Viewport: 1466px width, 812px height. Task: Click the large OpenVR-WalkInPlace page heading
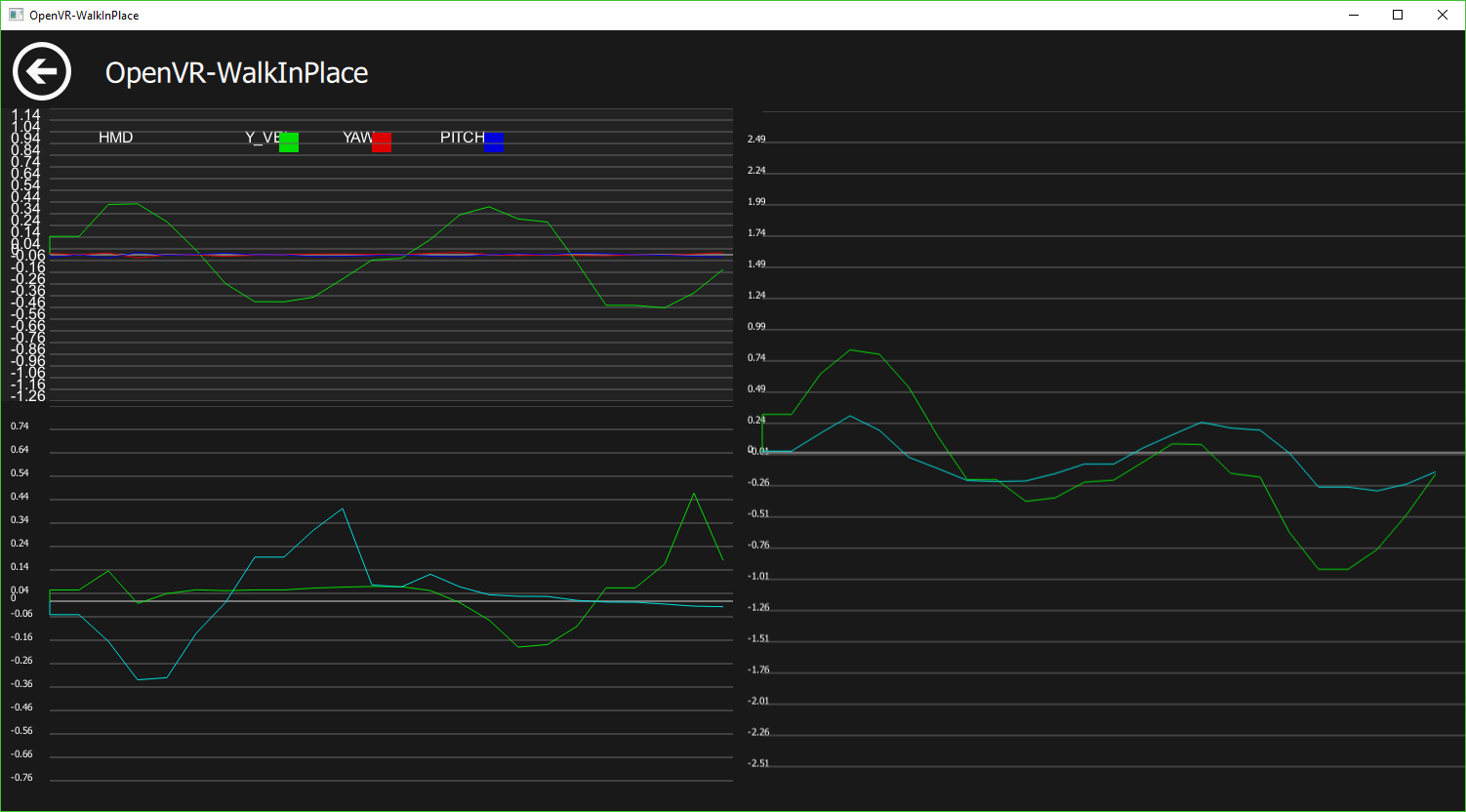click(x=236, y=73)
